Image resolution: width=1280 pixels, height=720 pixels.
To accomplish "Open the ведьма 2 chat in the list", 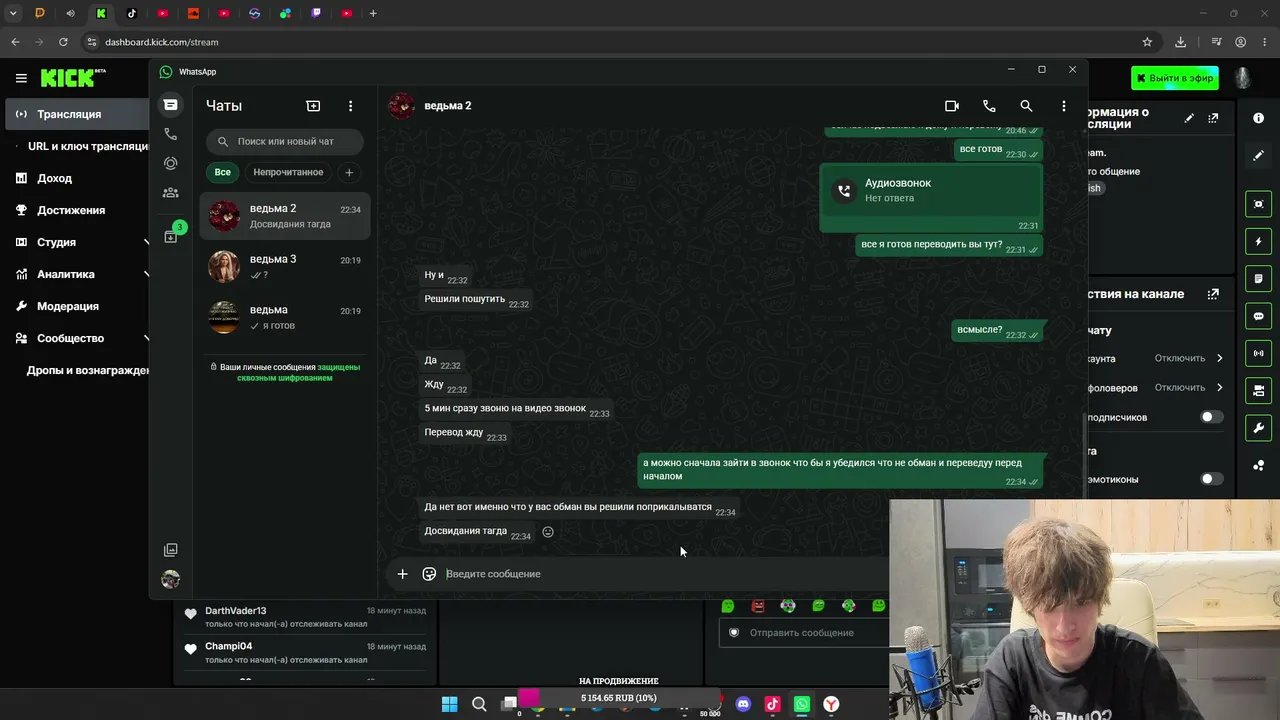I will click(285, 216).
